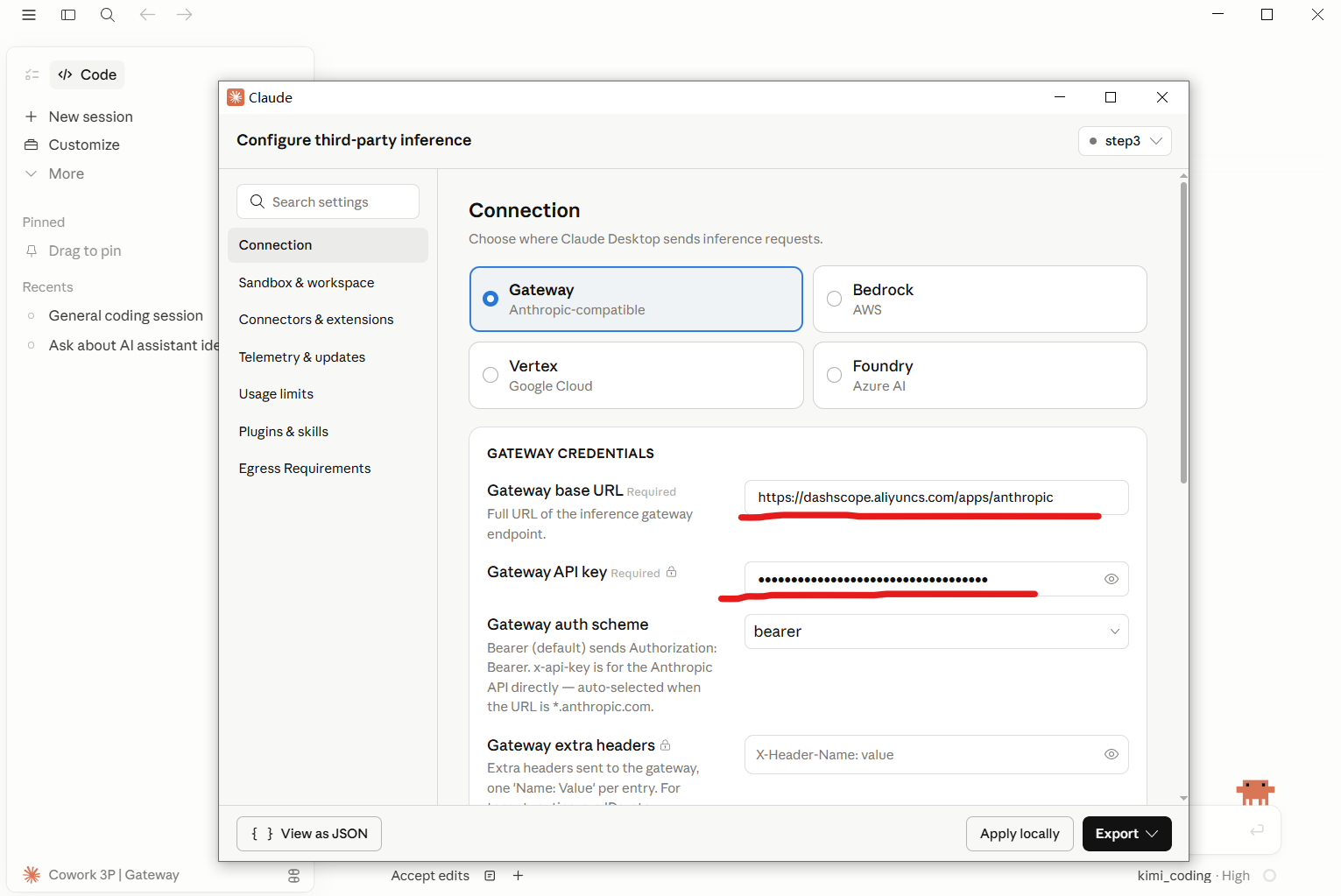This screenshot has height=896, width=1341.
Task: Click Apply locally
Action: point(1020,834)
